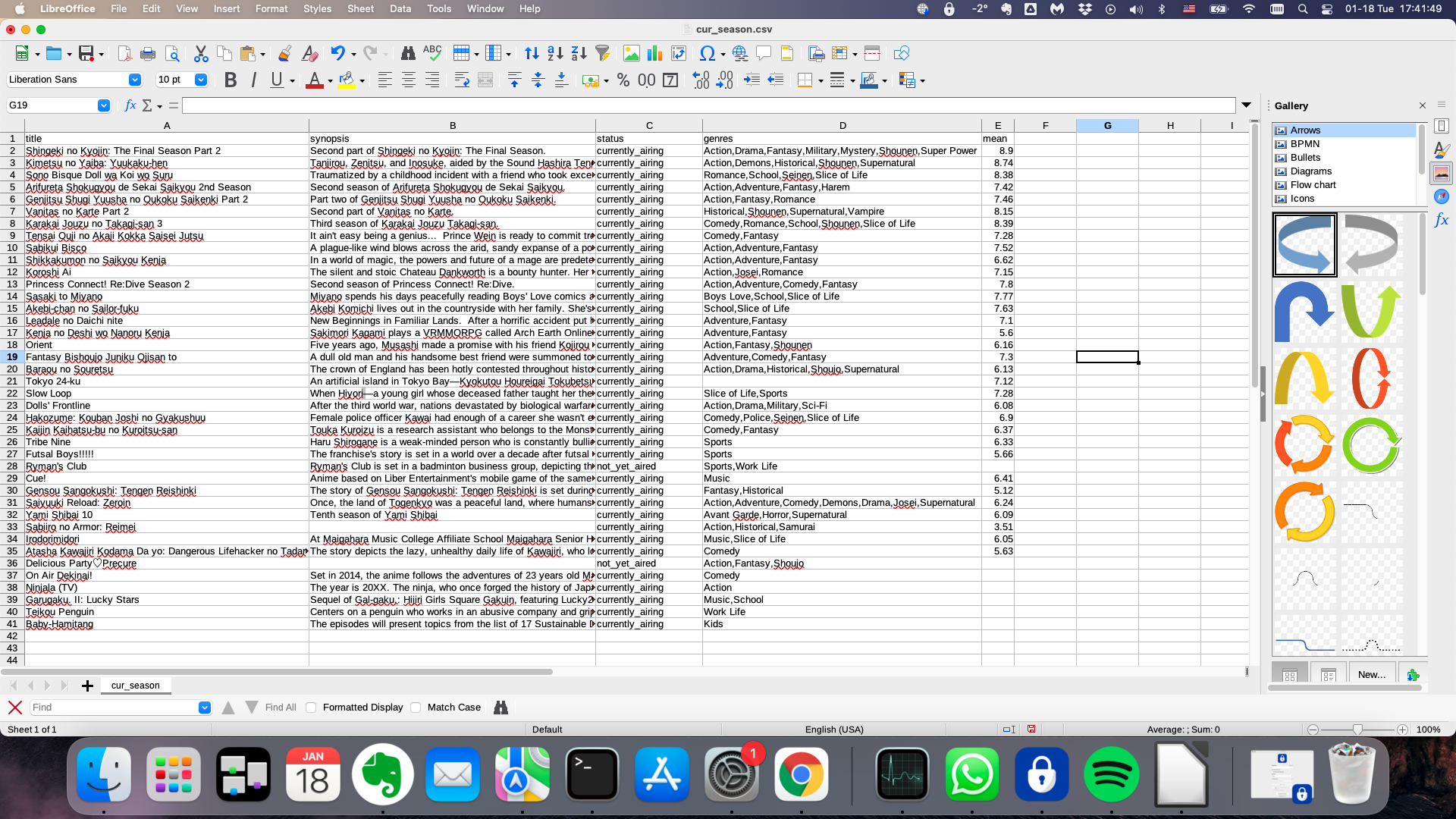The image size is (1456, 819).
Task: Click the Wi-Fi icon in menu bar
Action: (x=1248, y=9)
